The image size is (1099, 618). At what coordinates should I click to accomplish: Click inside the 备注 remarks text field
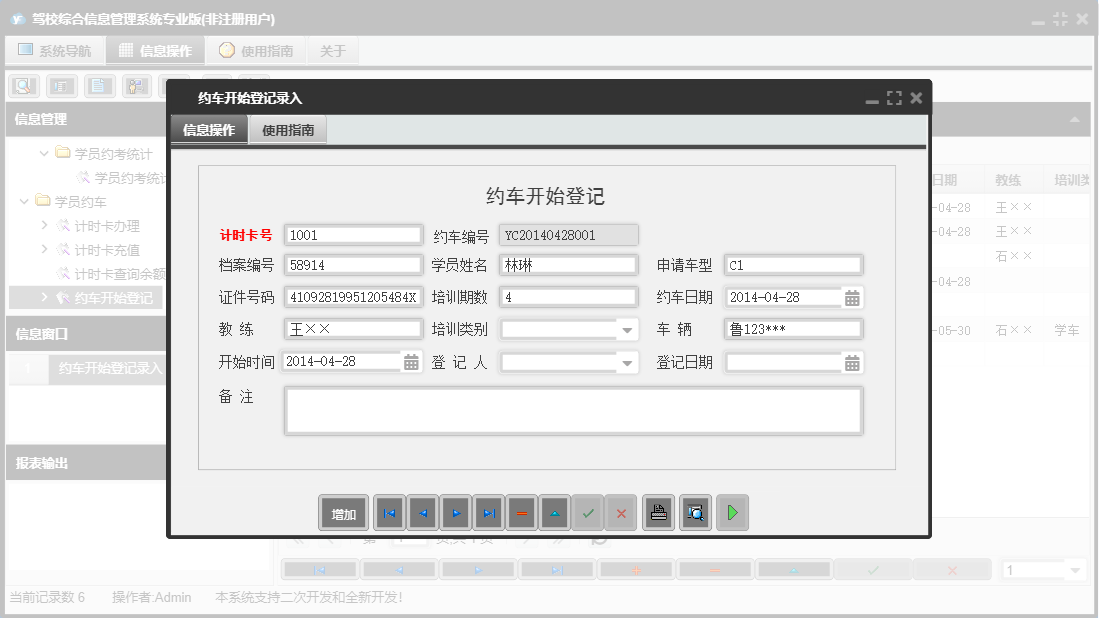573,410
